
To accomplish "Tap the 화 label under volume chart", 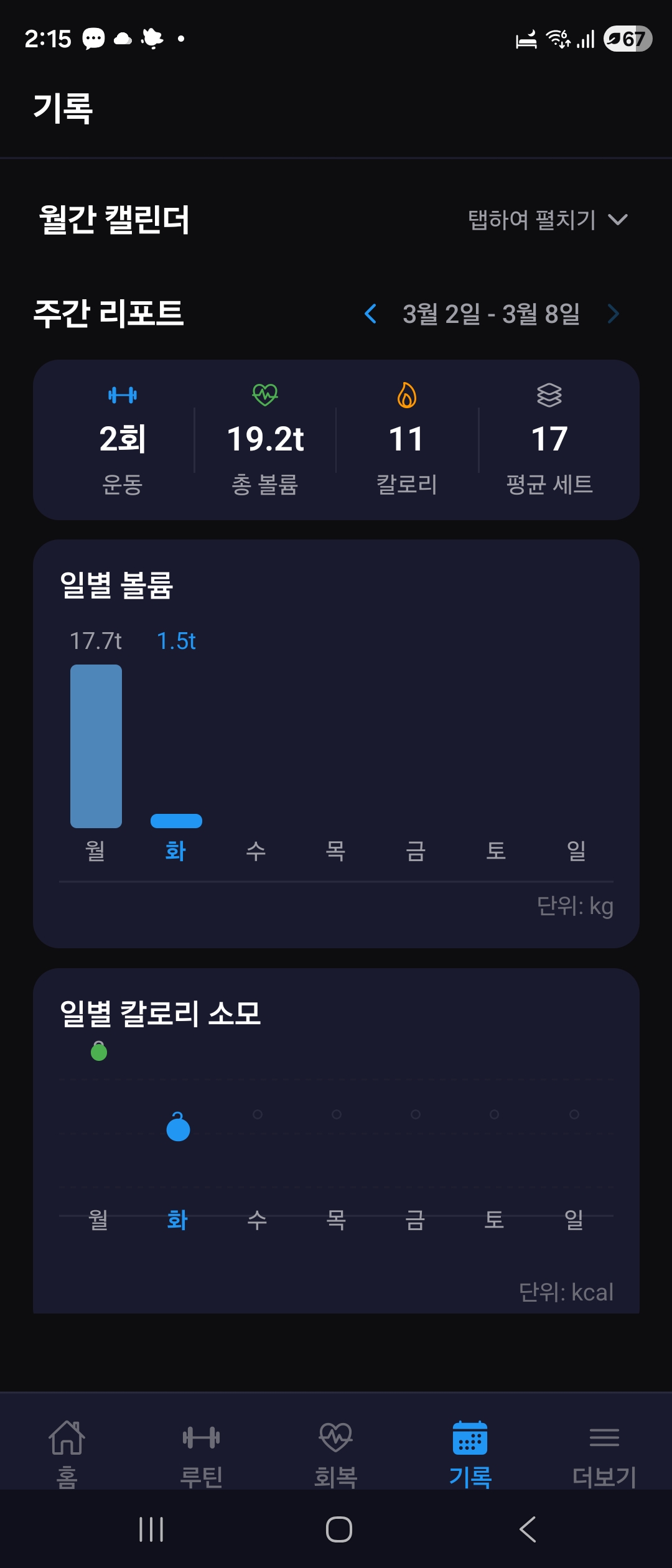I will pyautogui.click(x=176, y=851).
